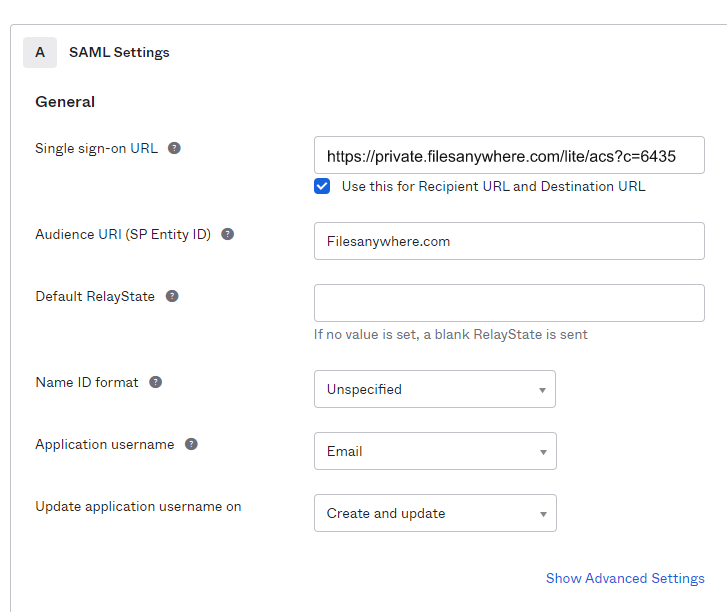
Task: Click the Email dropdown arrow
Action: point(543,452)
